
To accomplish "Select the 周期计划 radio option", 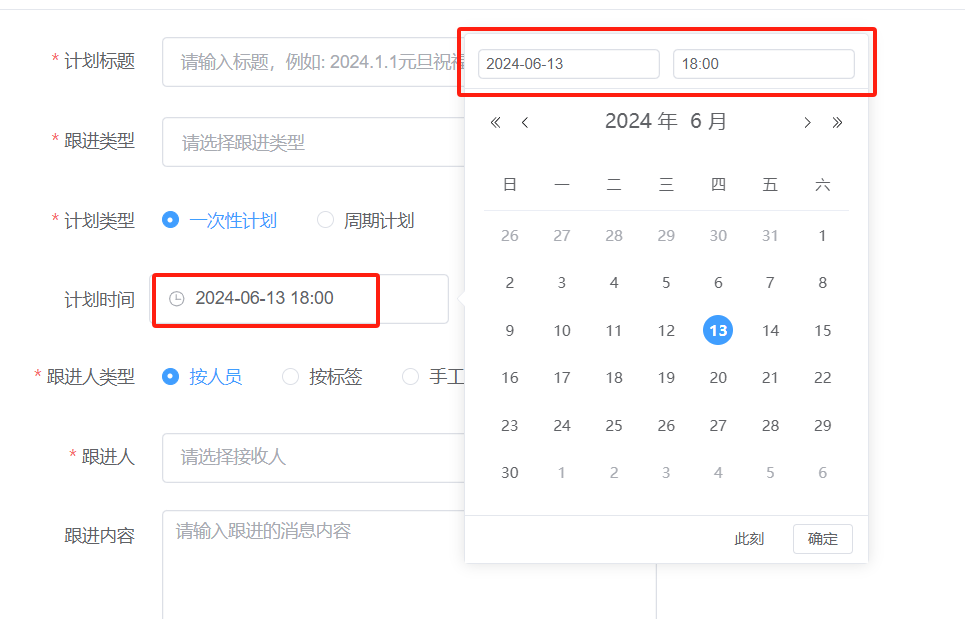I will [325, 220].
